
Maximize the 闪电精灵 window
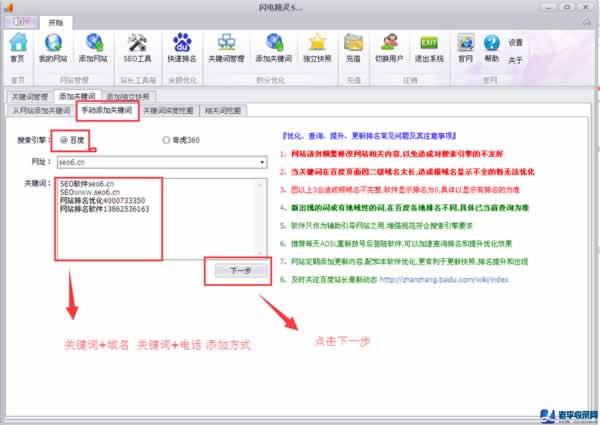(567, 7)
